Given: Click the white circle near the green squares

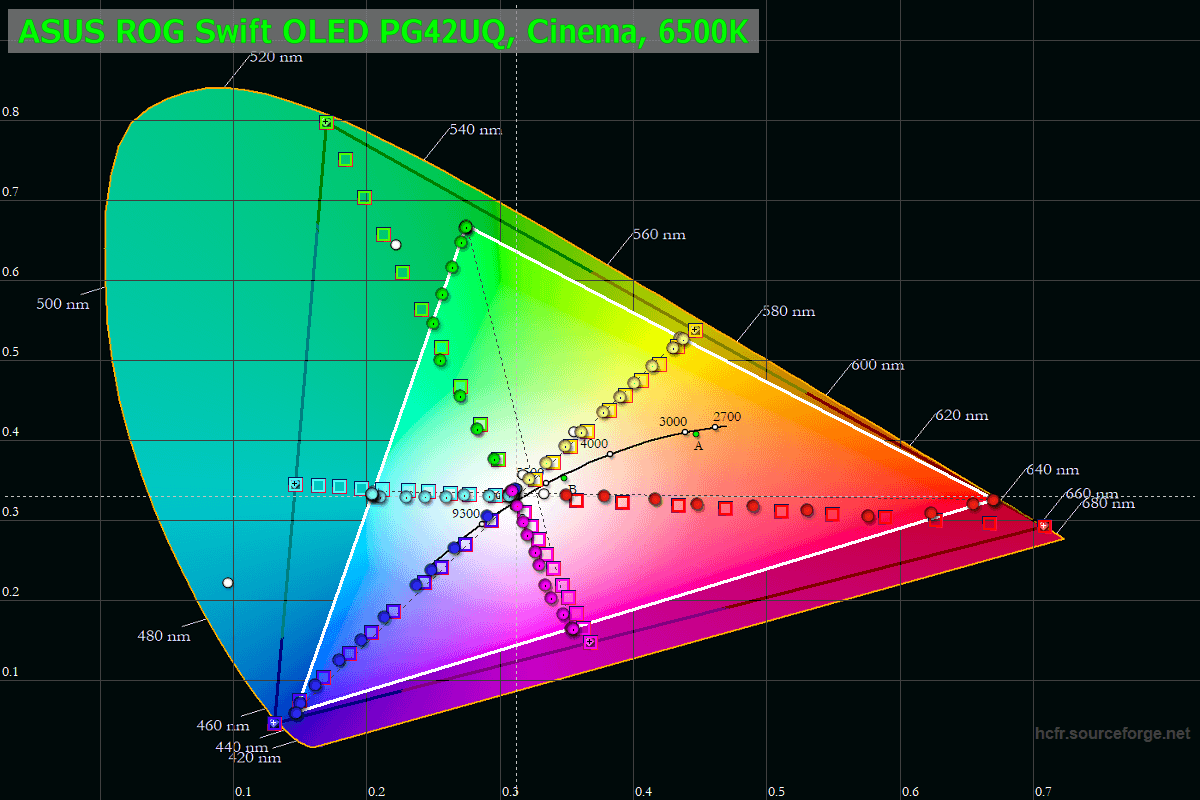Looking at the screenshot, I should (395, 244).
